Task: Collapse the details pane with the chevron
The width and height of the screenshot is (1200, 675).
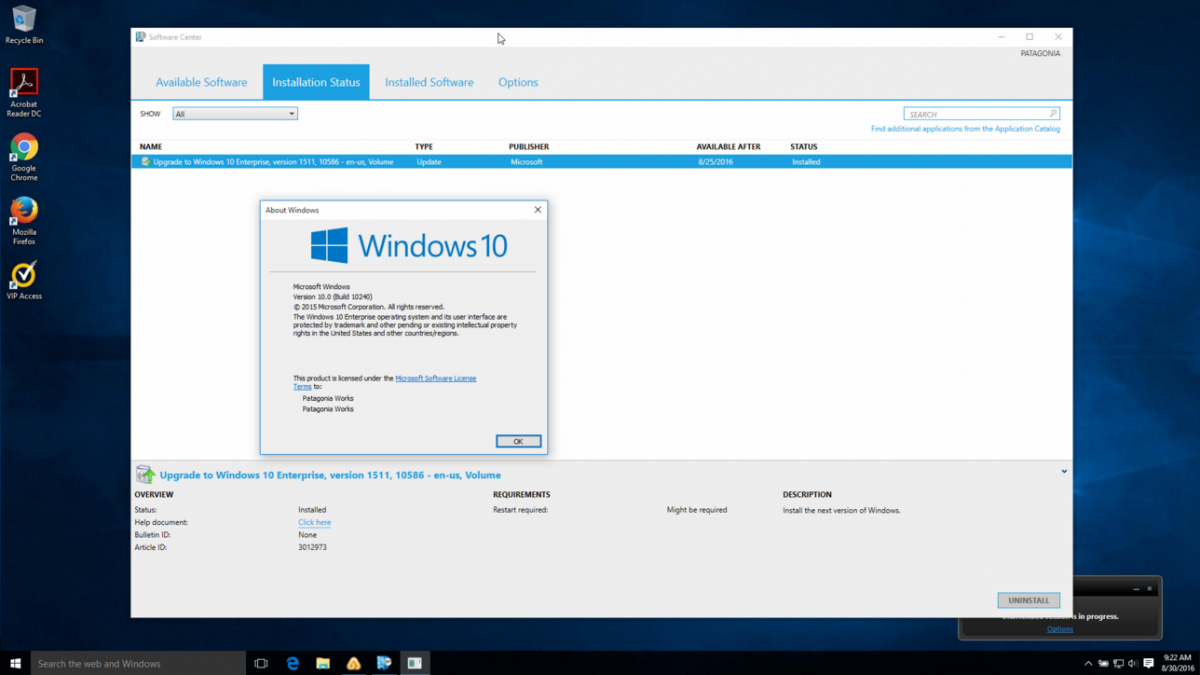Action: tap(1064, 471)
